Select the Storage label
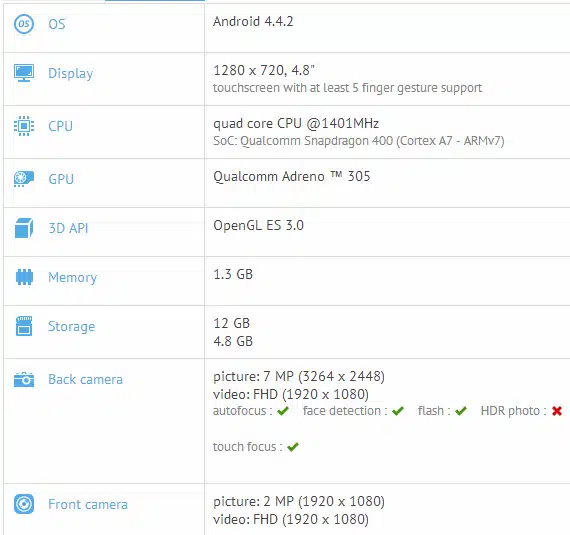The height and width of the screenshot is (535, 570). tap(72, 326)
